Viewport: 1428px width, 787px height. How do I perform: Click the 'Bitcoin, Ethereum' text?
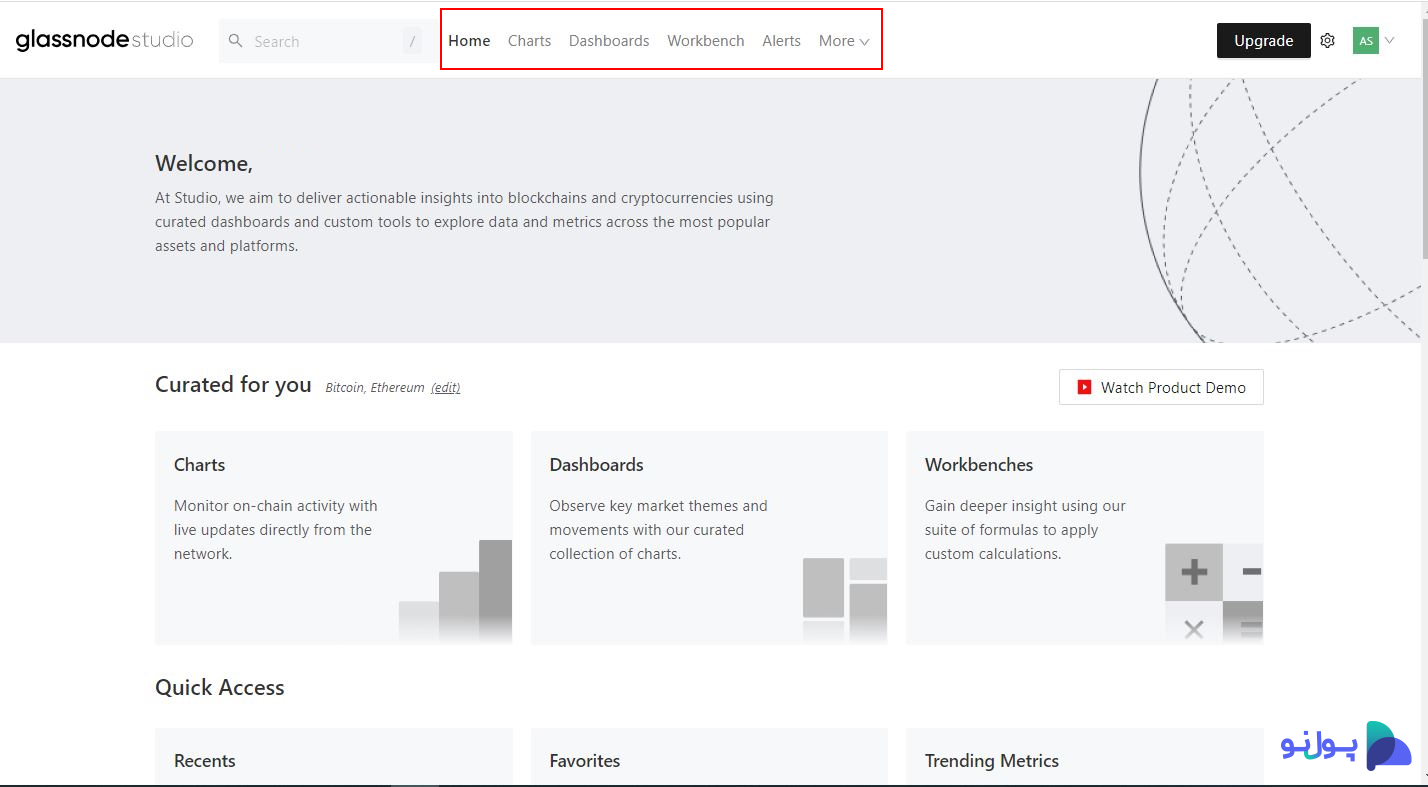[x=375, y=387]
